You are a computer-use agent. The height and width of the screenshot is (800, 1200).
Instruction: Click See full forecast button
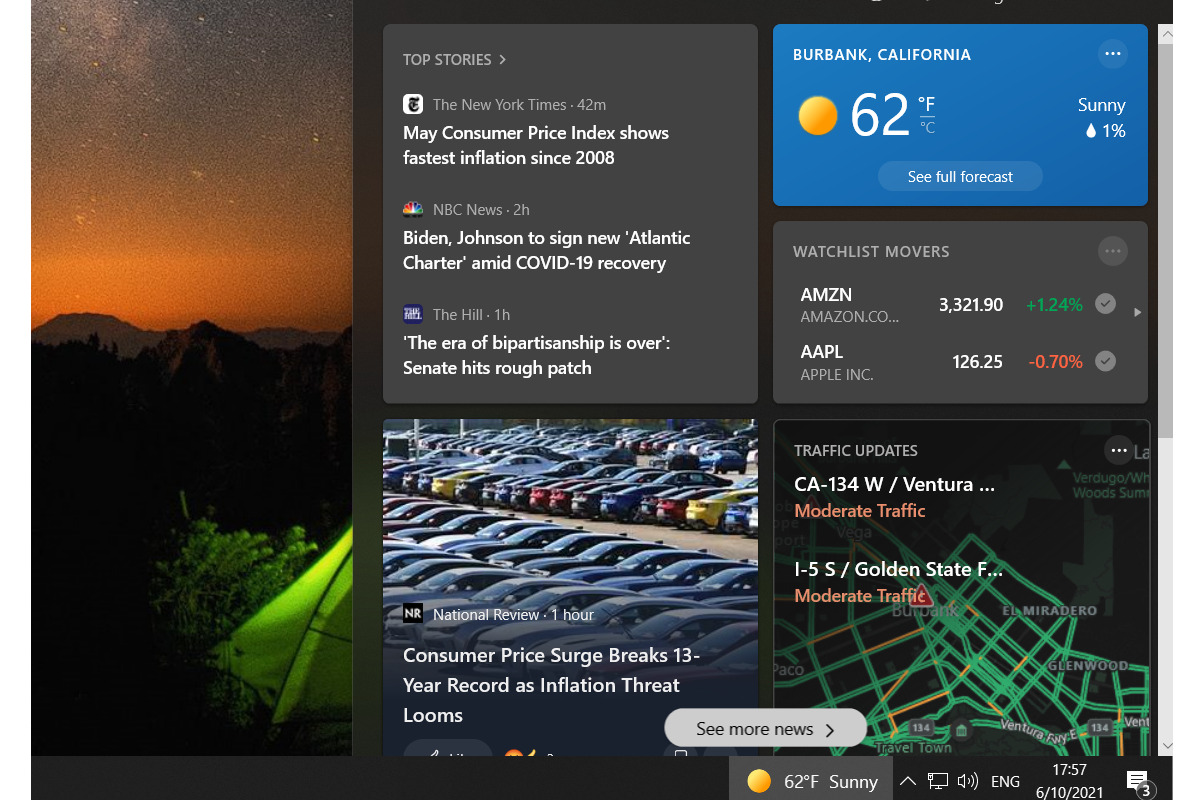click(960, 176)
